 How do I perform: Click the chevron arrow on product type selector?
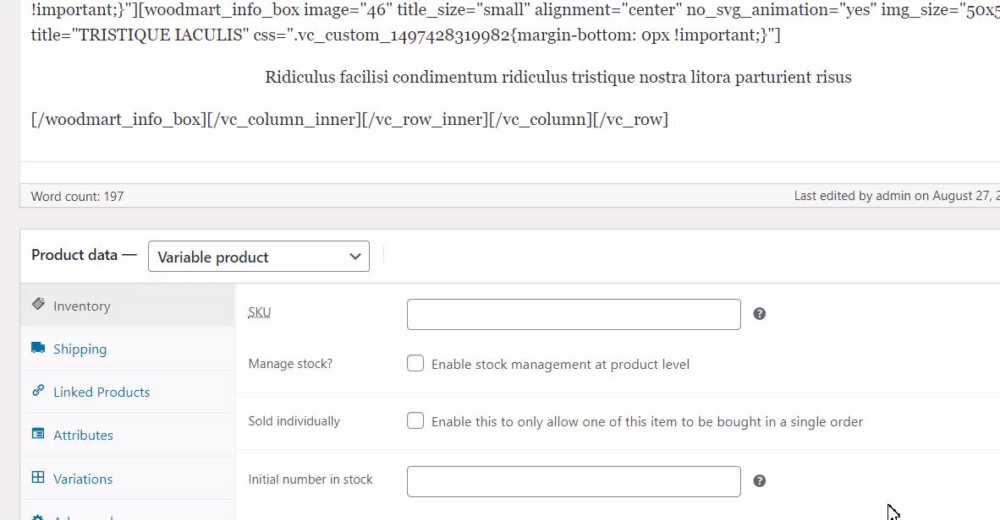(355, 257)
